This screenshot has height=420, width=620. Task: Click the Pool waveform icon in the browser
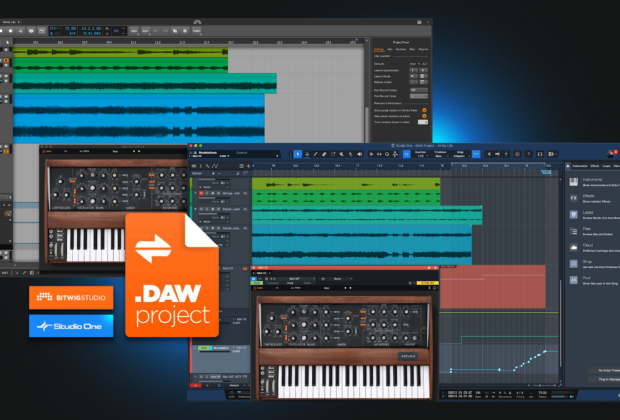click(574, 280)
